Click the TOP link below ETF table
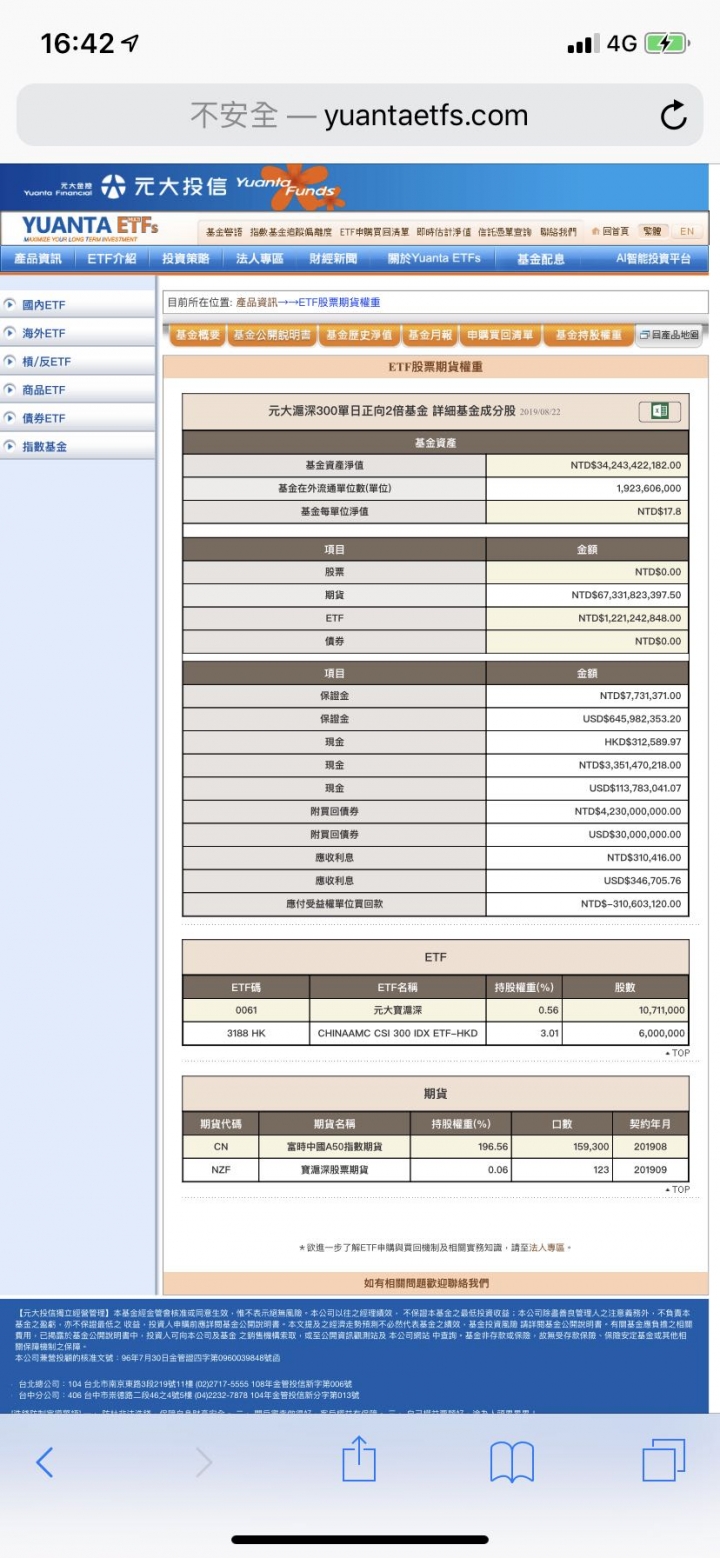Screen dimensions: 720x1558 coord(677,1053)
